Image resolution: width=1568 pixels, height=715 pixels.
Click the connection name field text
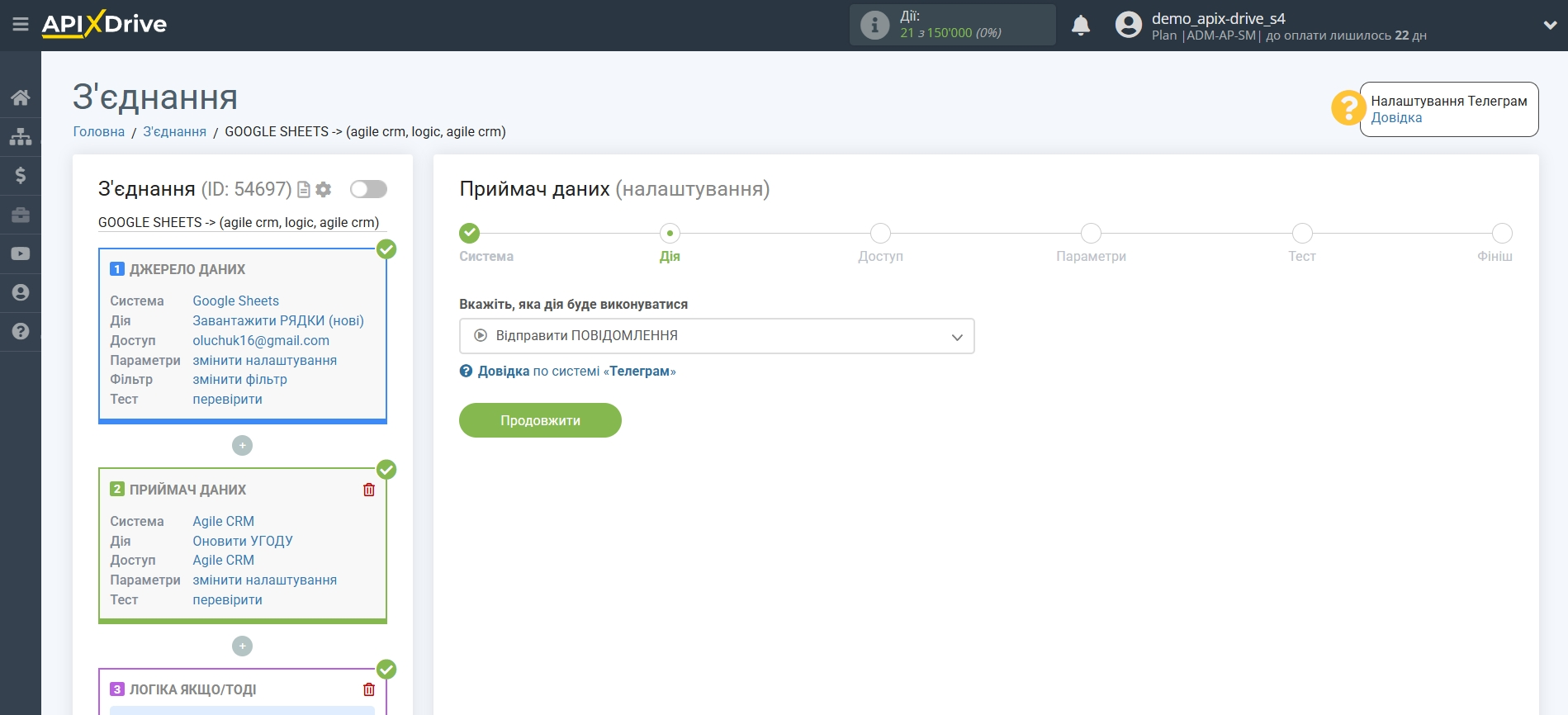(x=239, y=223)
